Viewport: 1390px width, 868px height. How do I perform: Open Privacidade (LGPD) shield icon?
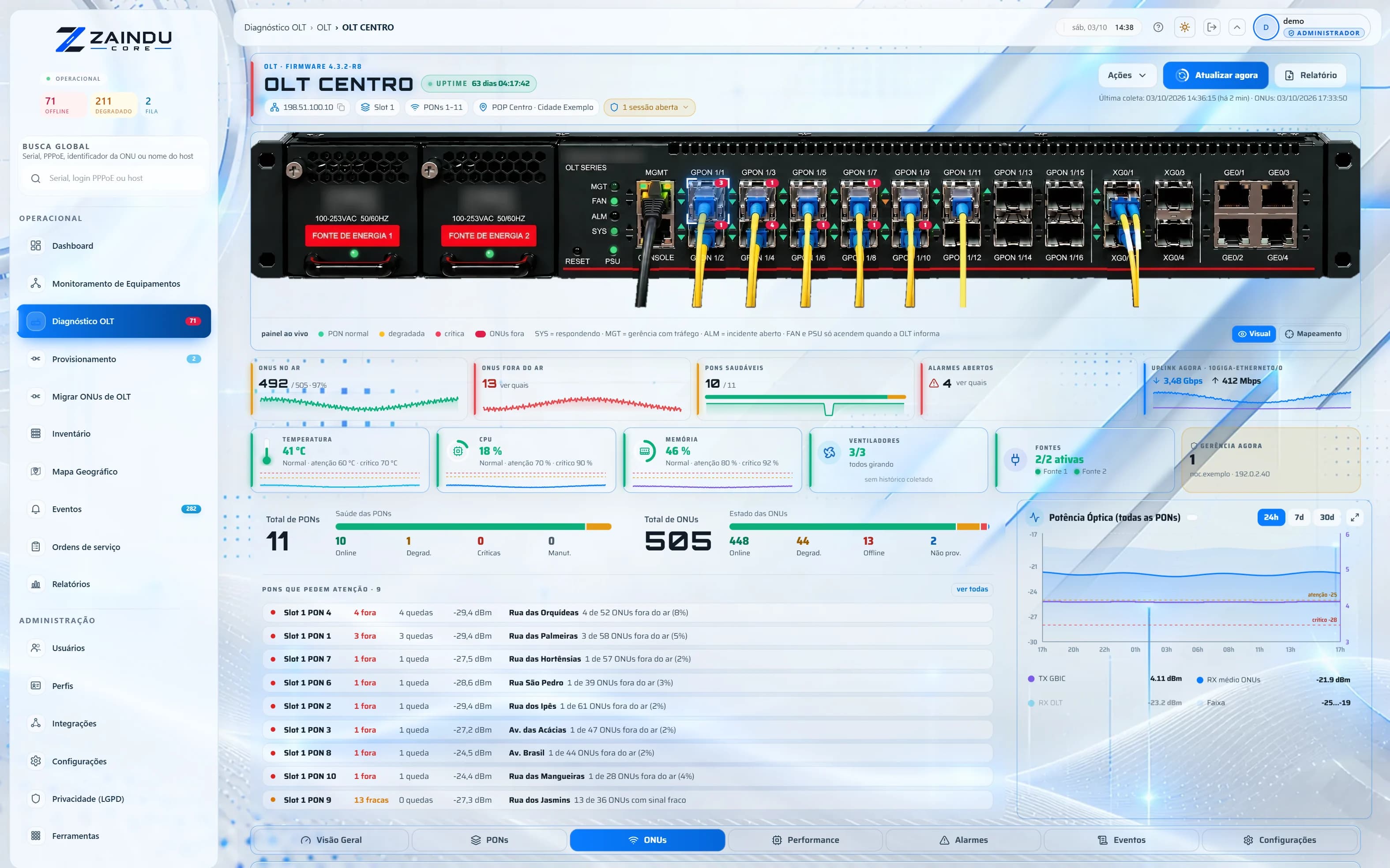point(36,799)
